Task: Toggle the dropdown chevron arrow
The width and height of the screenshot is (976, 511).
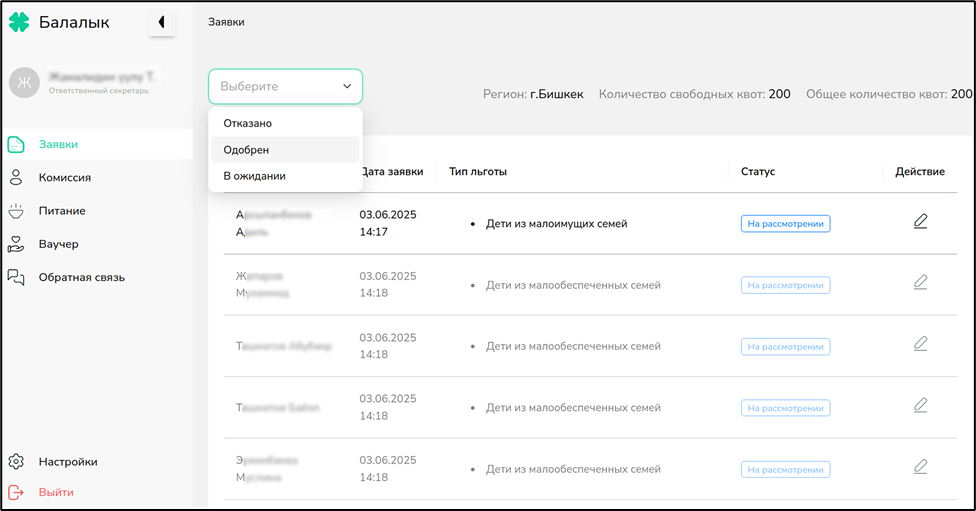Action: 347,87
